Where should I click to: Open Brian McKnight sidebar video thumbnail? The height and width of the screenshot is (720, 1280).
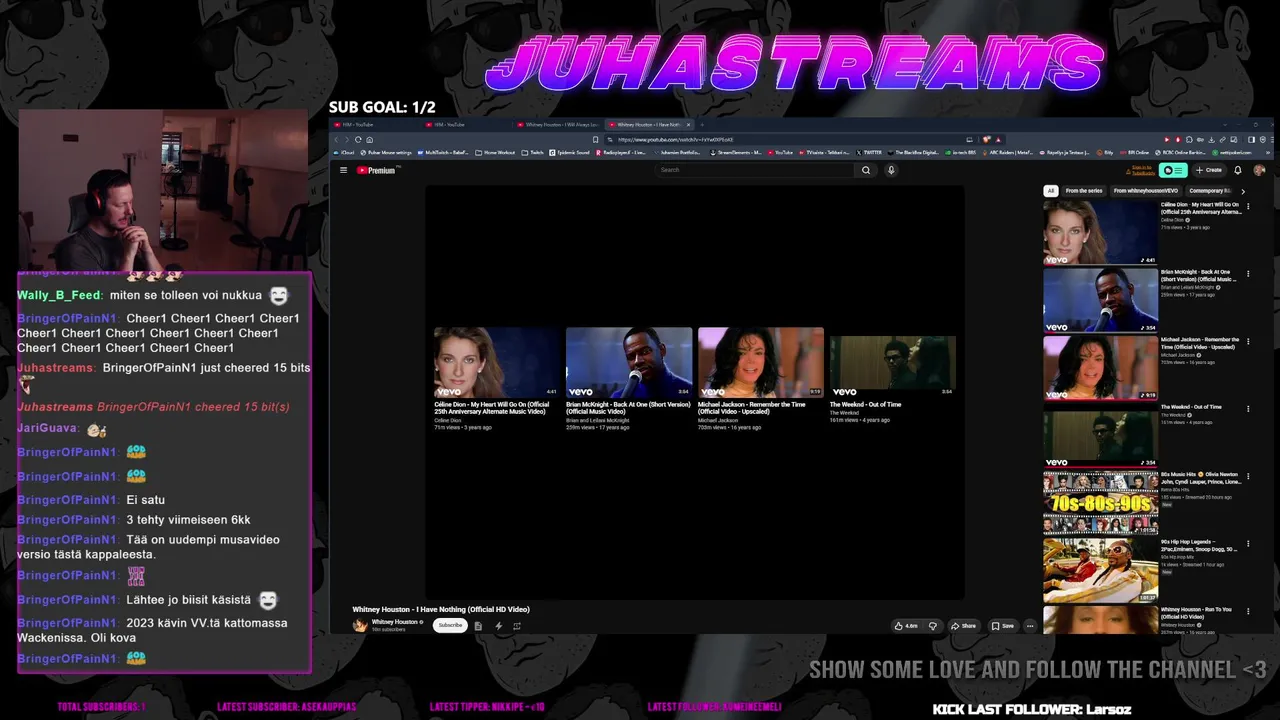tap(1100, 300)
